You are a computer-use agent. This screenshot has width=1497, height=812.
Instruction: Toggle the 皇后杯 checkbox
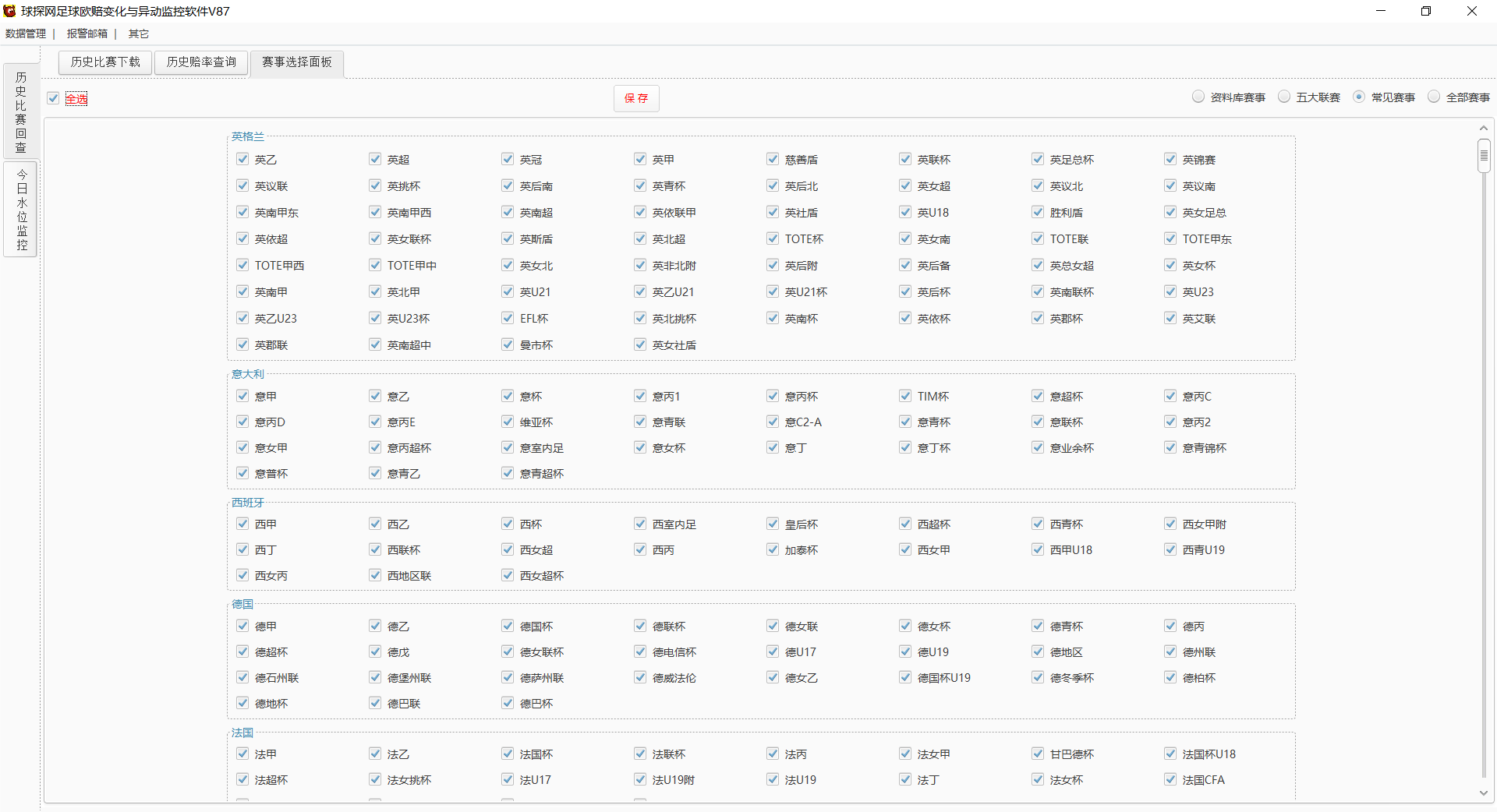click(x=773, y=524)
